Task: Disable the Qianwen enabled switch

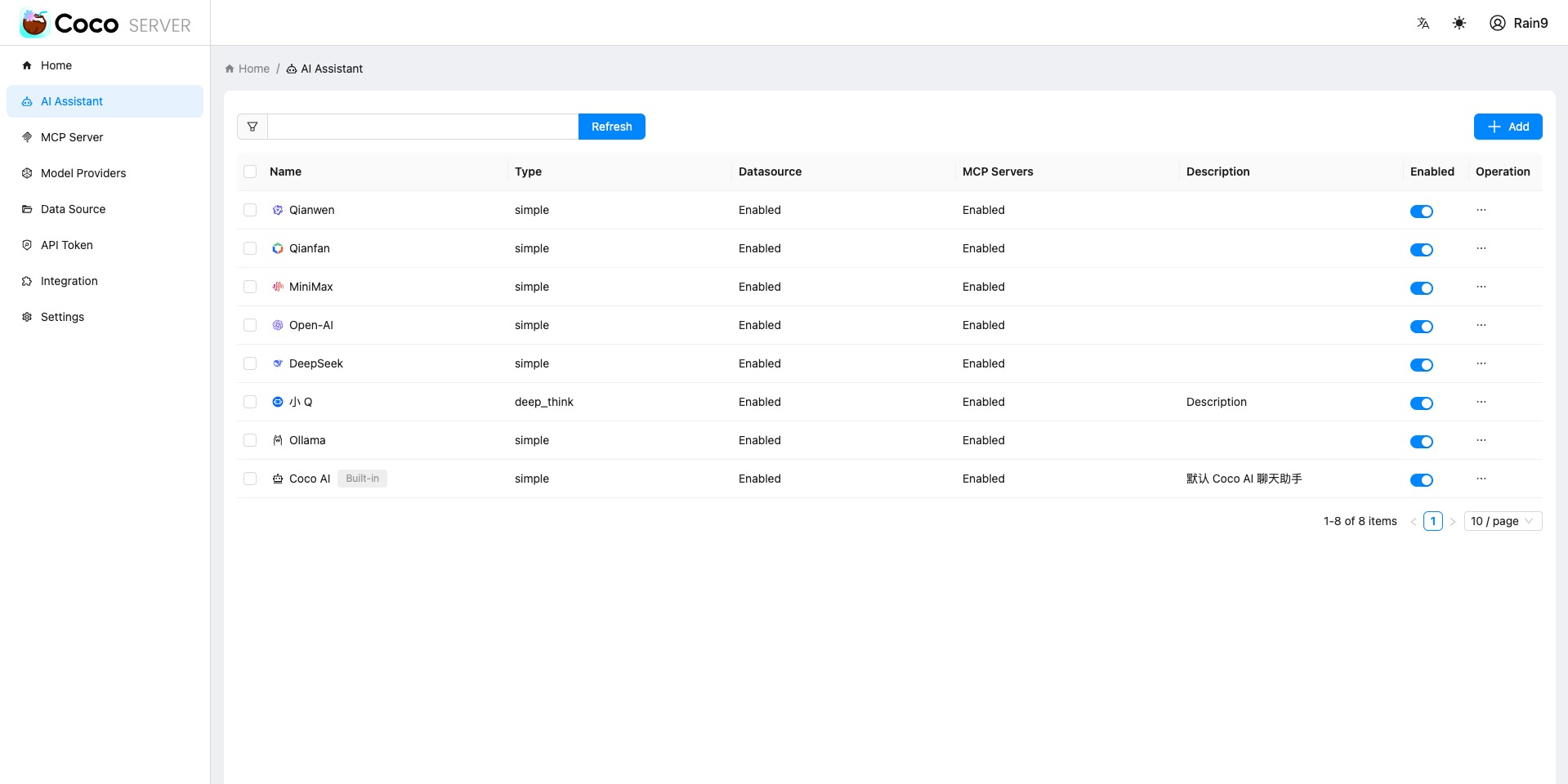Action: point(1422,212)
